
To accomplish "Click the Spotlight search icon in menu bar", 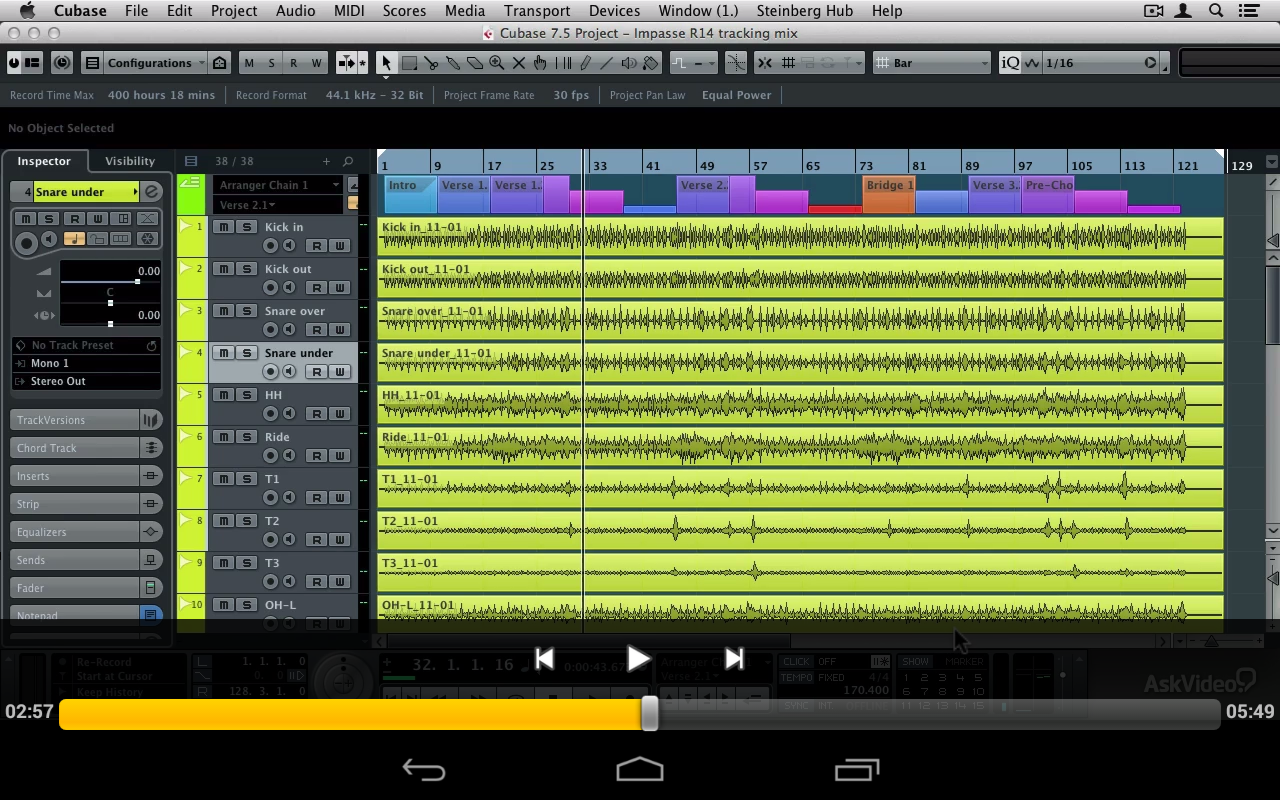I will click(x=1216, y=11).
